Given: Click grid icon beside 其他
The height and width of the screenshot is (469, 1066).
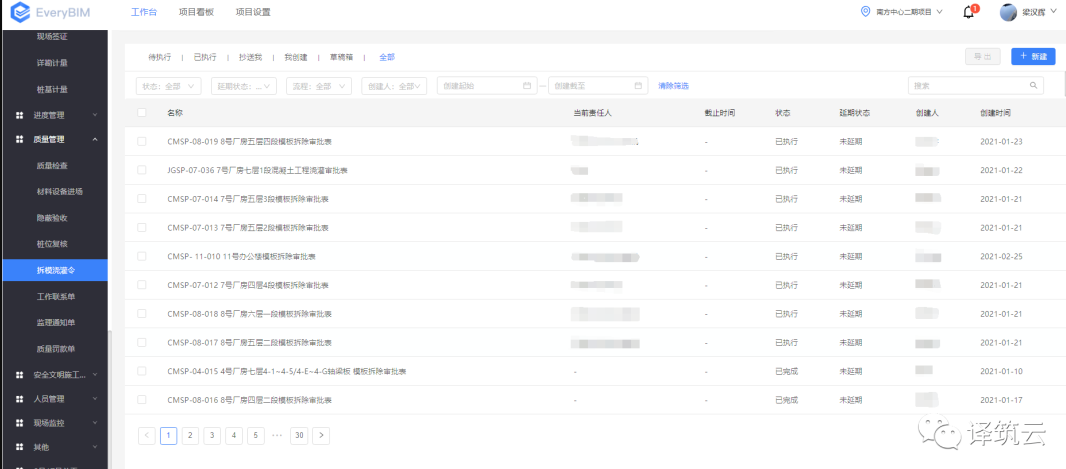Looking at the screenshot, I should coord(20,448).
